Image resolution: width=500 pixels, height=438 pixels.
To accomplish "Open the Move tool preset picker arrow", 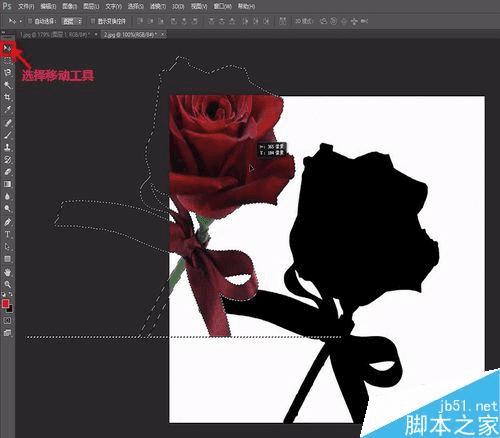I will pos(21,21).
